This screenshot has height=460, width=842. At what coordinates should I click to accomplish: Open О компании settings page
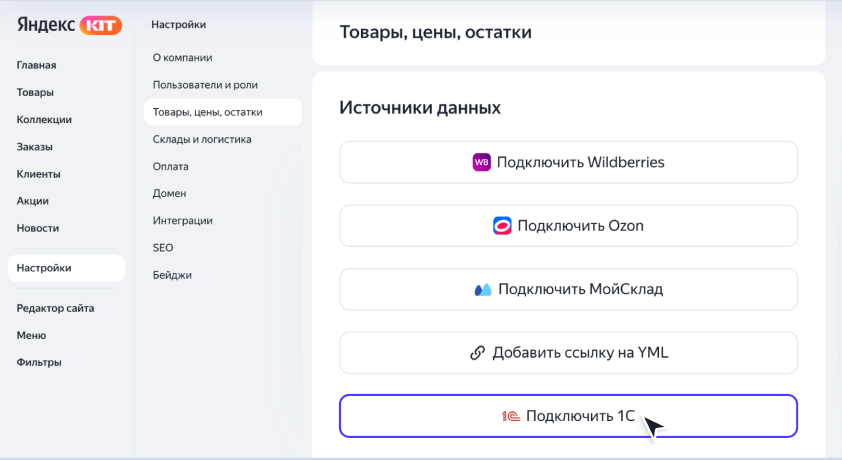click(x=183, y=57)
